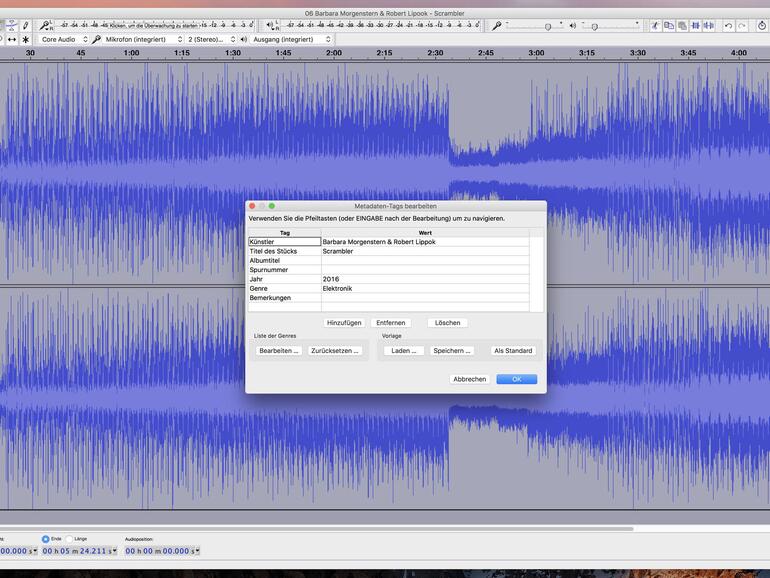
Task: Click the timeline ruler at 1:00
Action: pos(131,53)
